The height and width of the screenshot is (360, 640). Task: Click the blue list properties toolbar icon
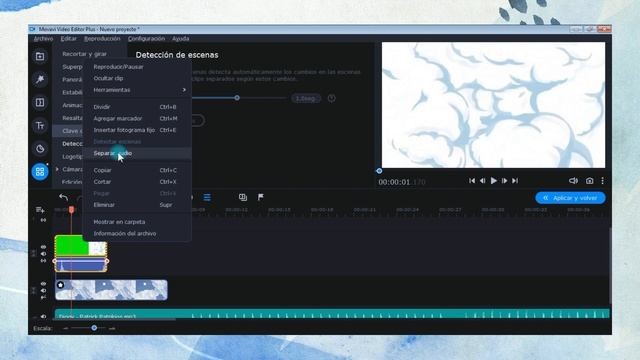tap(207, 198)
